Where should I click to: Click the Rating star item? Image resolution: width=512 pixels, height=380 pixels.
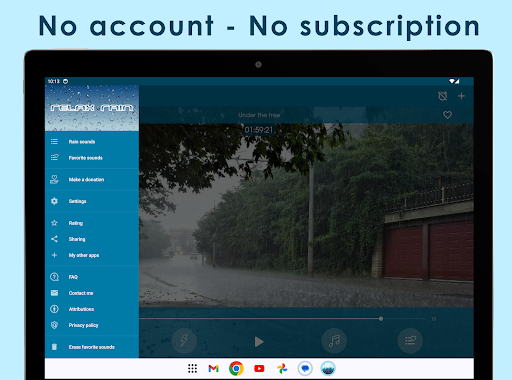(x=92, y=223)
